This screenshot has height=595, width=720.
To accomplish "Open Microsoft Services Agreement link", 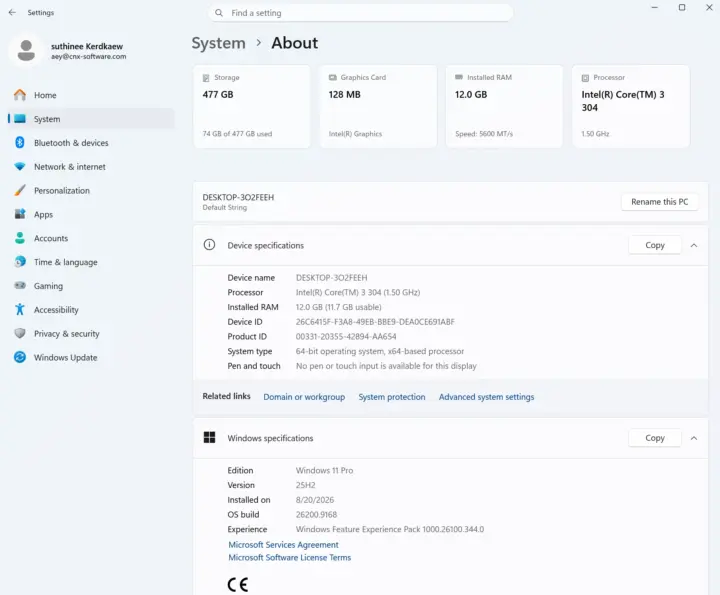I will coord(283,544).
